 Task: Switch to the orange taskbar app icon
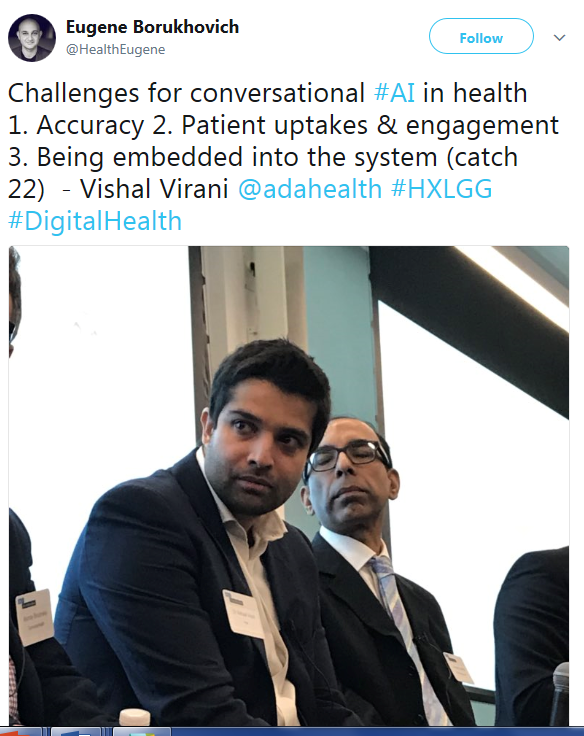(21, 732)
